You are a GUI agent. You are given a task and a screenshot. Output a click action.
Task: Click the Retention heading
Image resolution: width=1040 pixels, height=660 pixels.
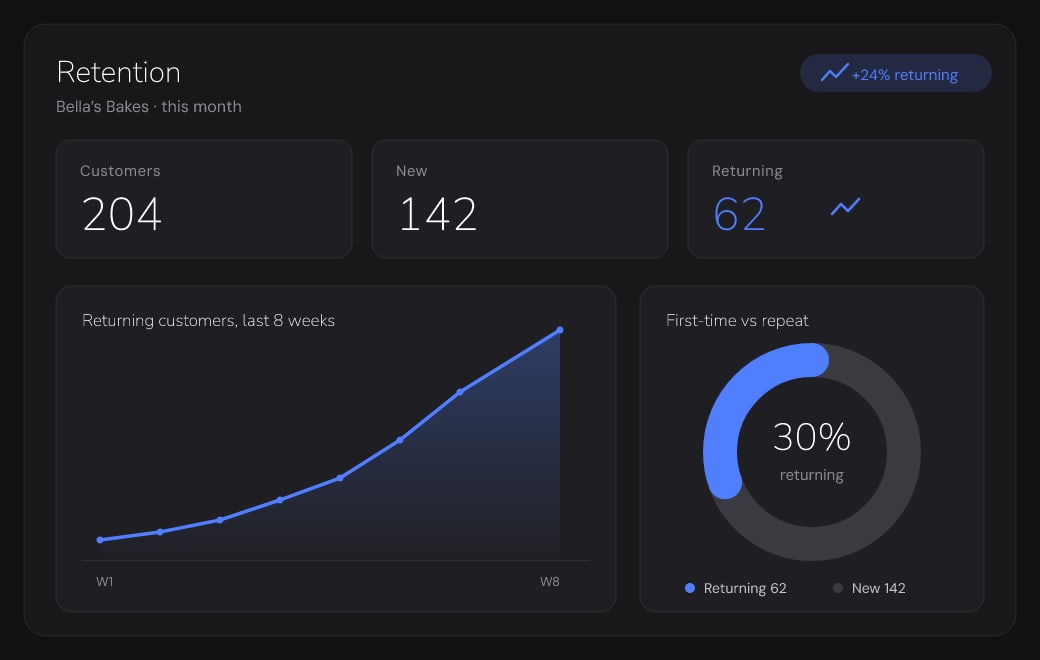point(119,72)
